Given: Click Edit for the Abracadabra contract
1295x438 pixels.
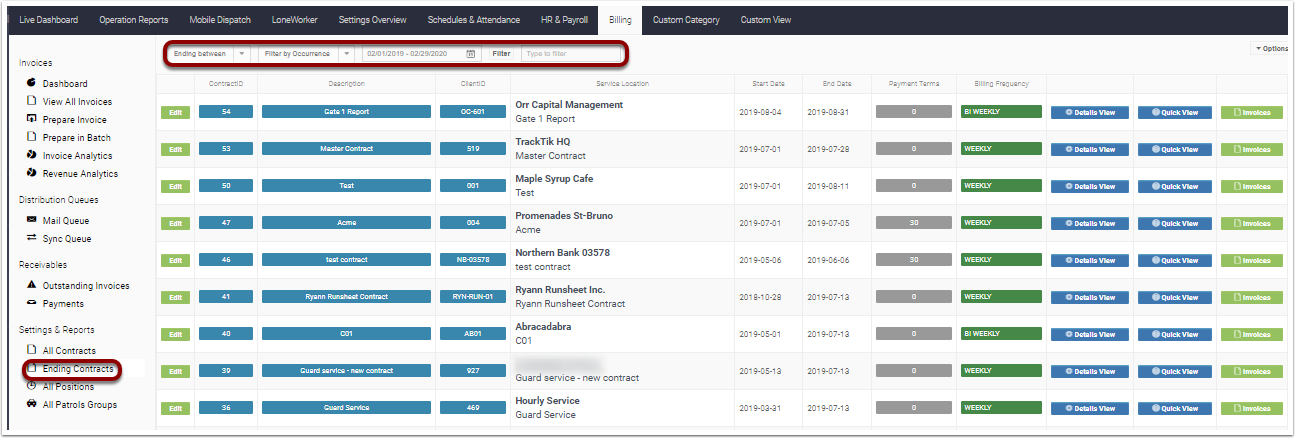Looking at the screenshot, I should point(175,334).
